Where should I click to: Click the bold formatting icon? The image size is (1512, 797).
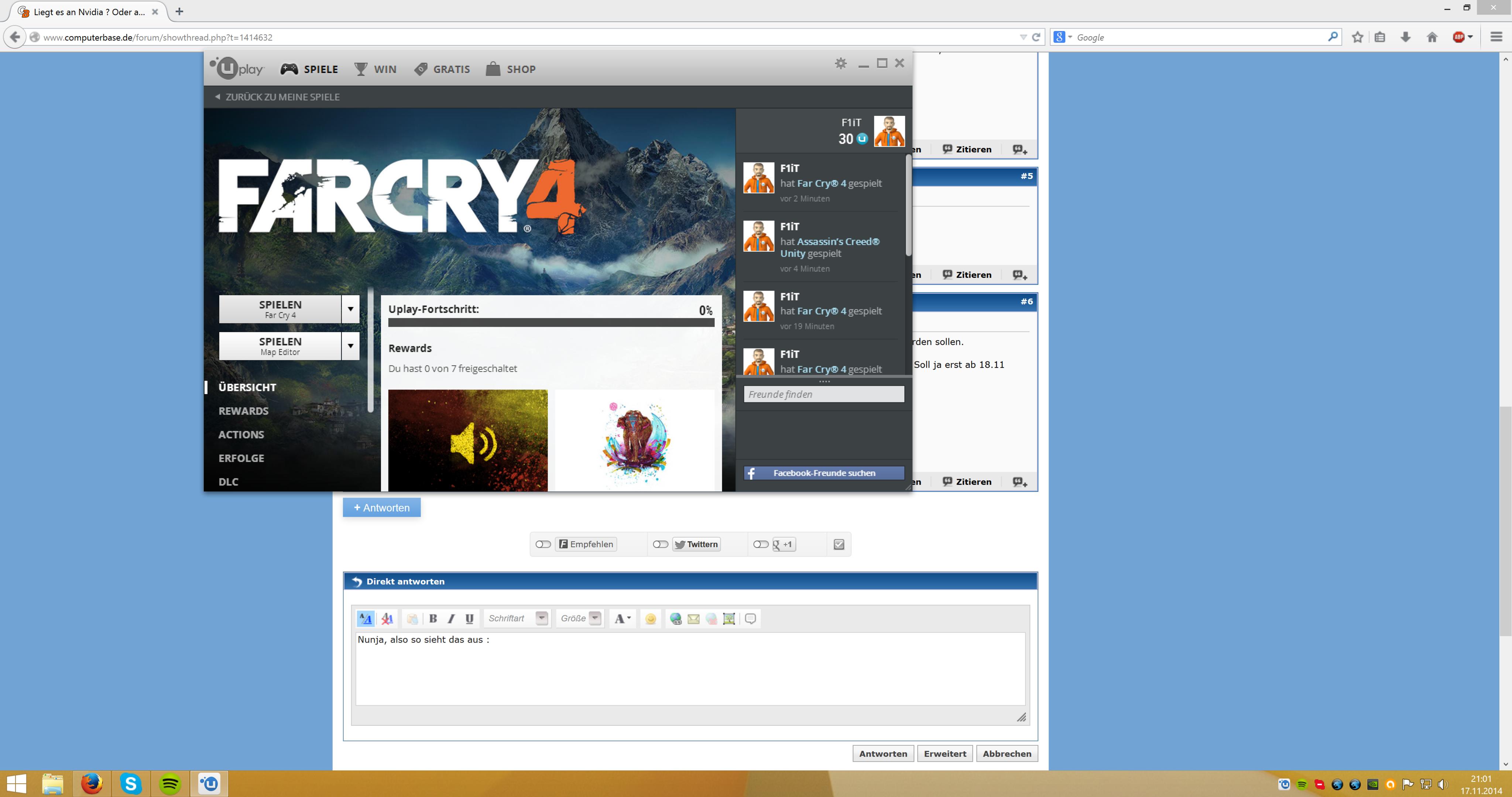[x=433, y=619]
